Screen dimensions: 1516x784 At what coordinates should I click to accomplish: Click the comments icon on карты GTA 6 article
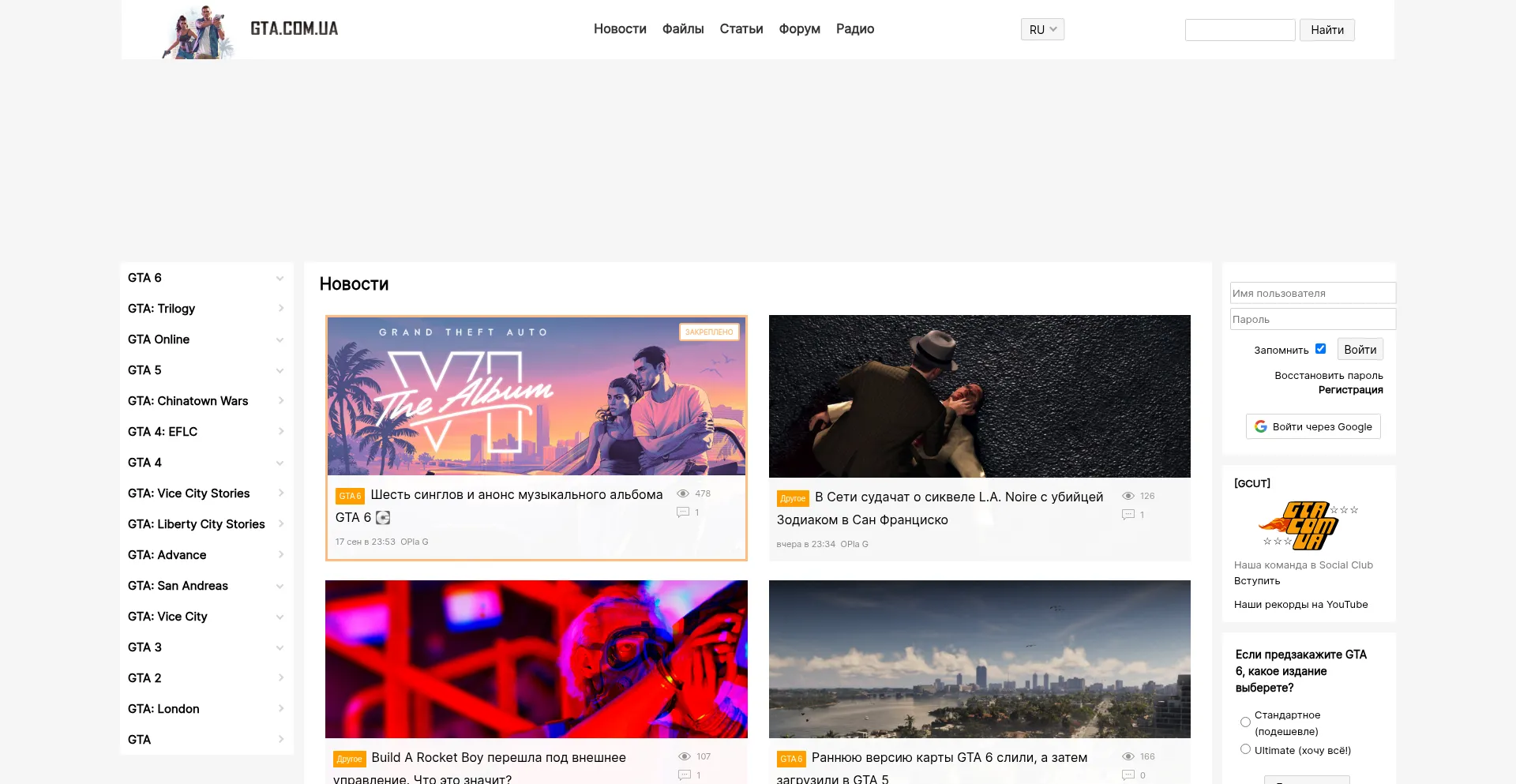click(1128, 775)
